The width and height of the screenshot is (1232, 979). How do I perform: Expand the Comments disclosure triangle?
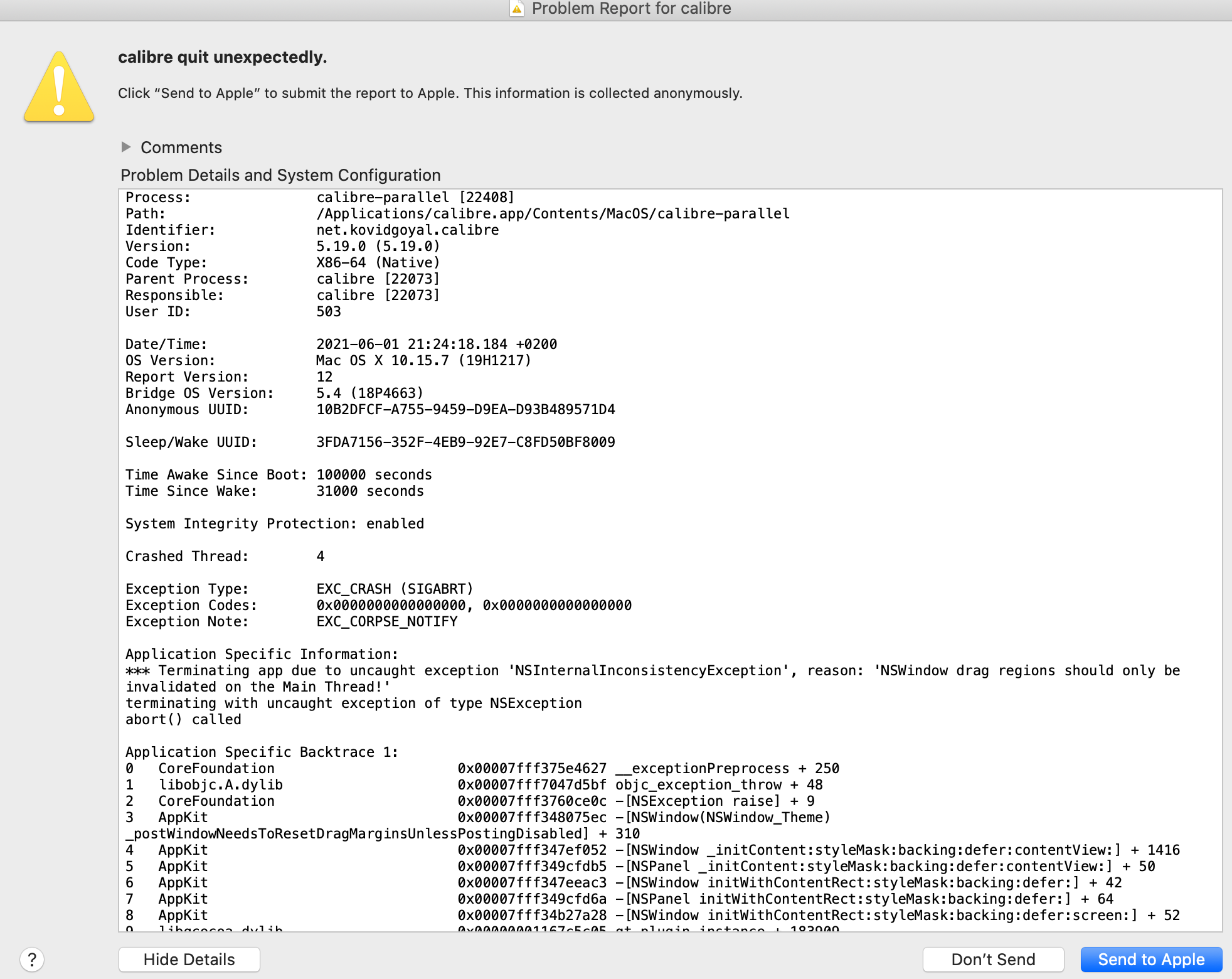pos(126,147)
